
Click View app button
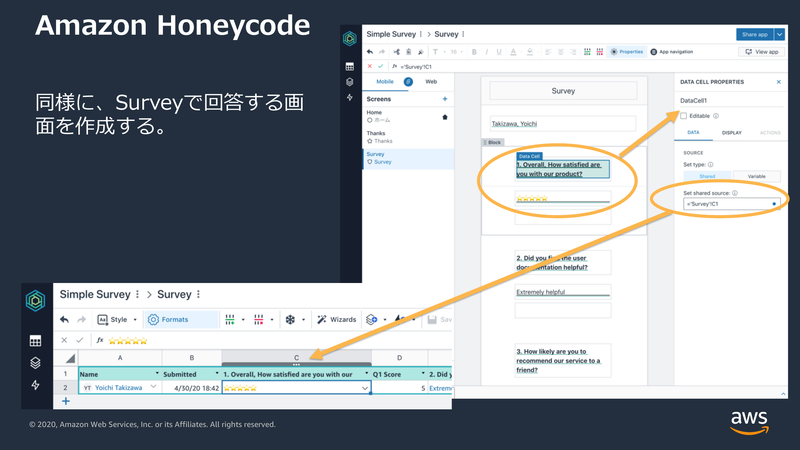762,52
